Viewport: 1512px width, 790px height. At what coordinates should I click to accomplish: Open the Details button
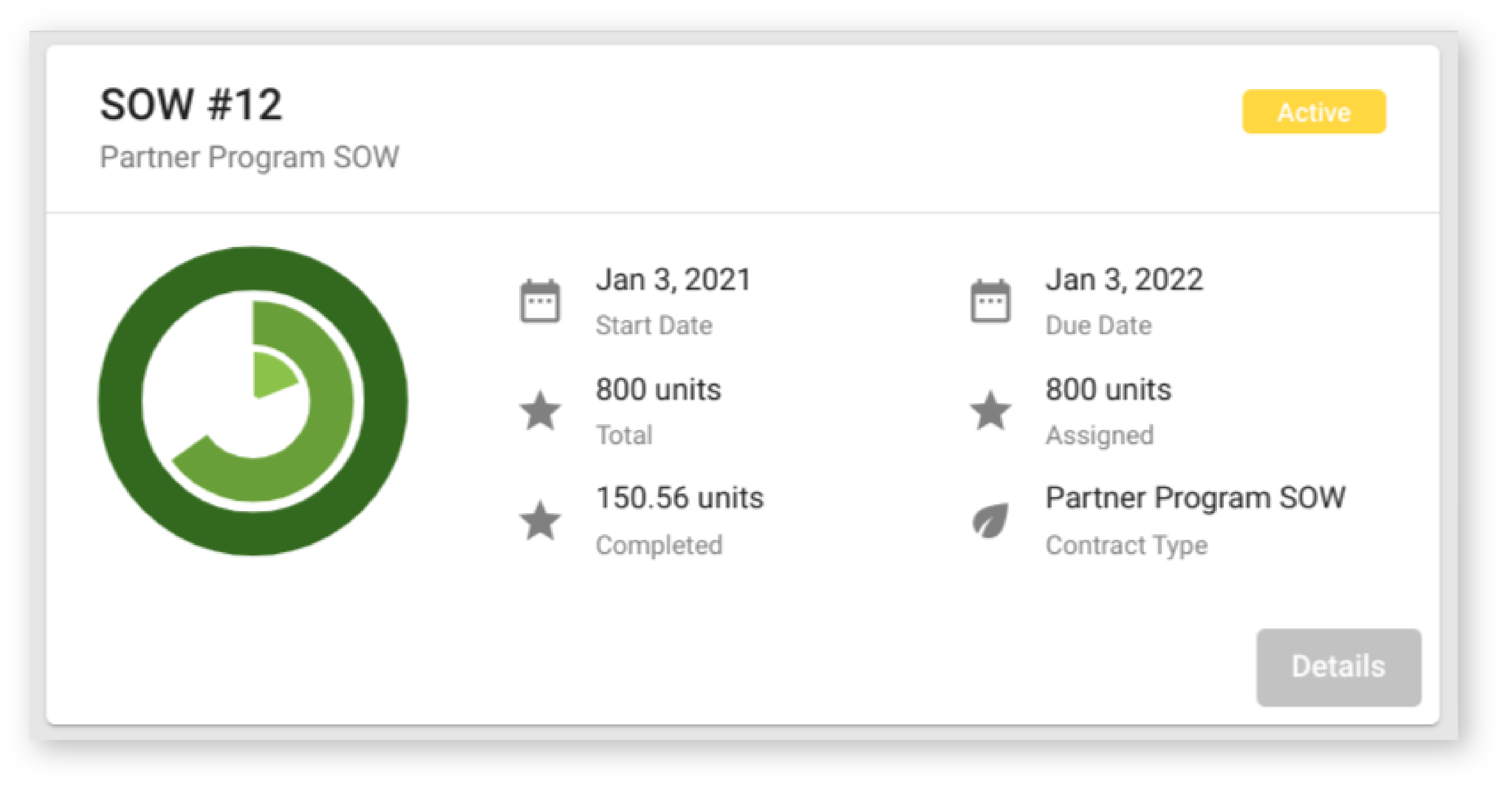point(1338,667)
